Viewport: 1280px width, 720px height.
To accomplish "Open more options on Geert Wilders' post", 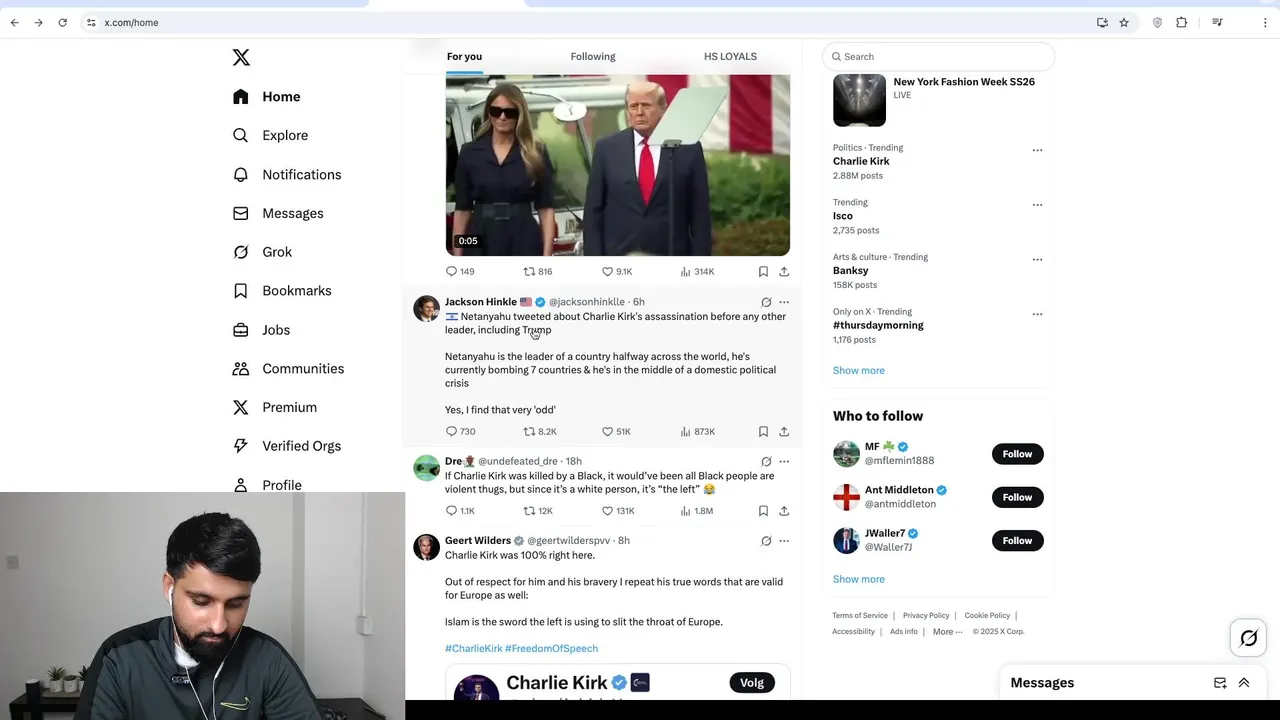I will (x=784, y=541).
